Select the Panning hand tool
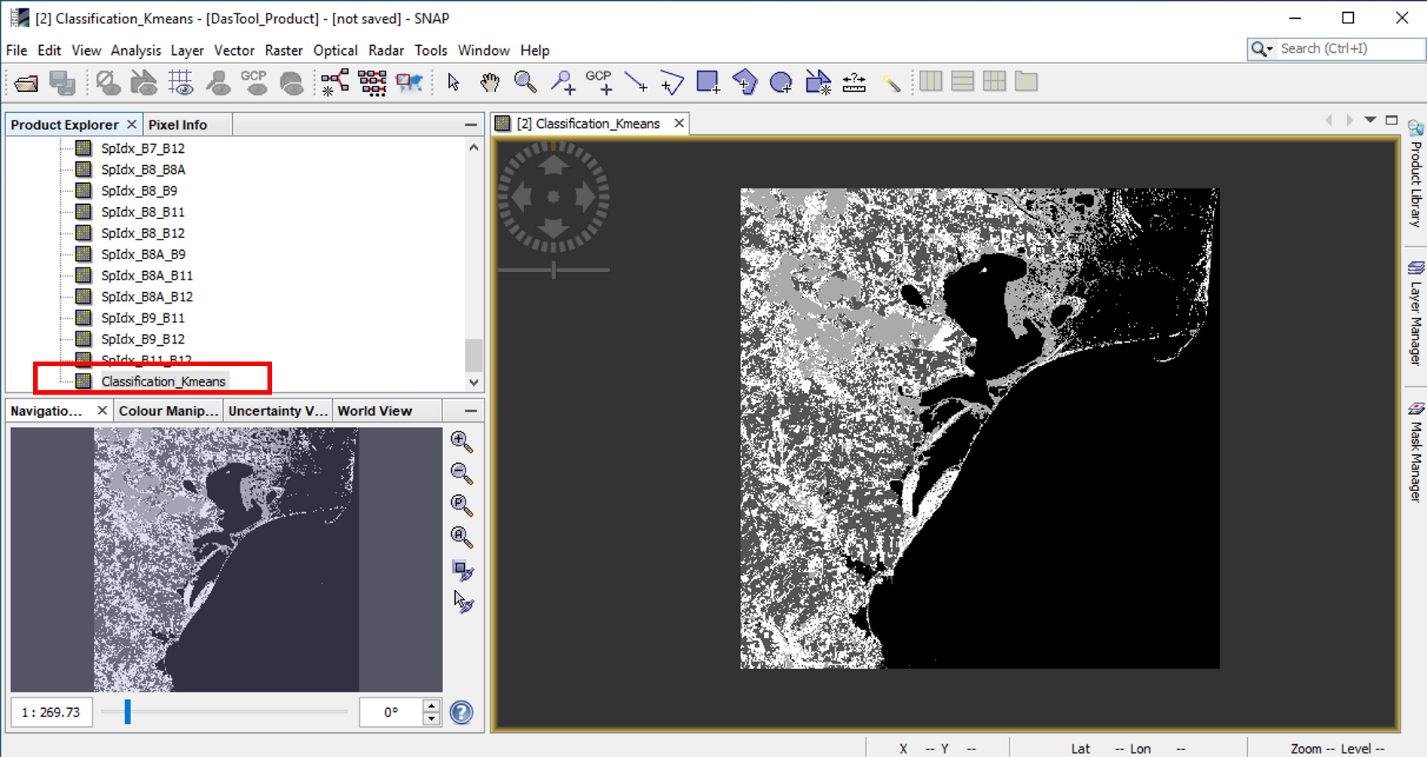Image resolution: width=1427 pixels, height=757 pixels. [x=489, y=82]
